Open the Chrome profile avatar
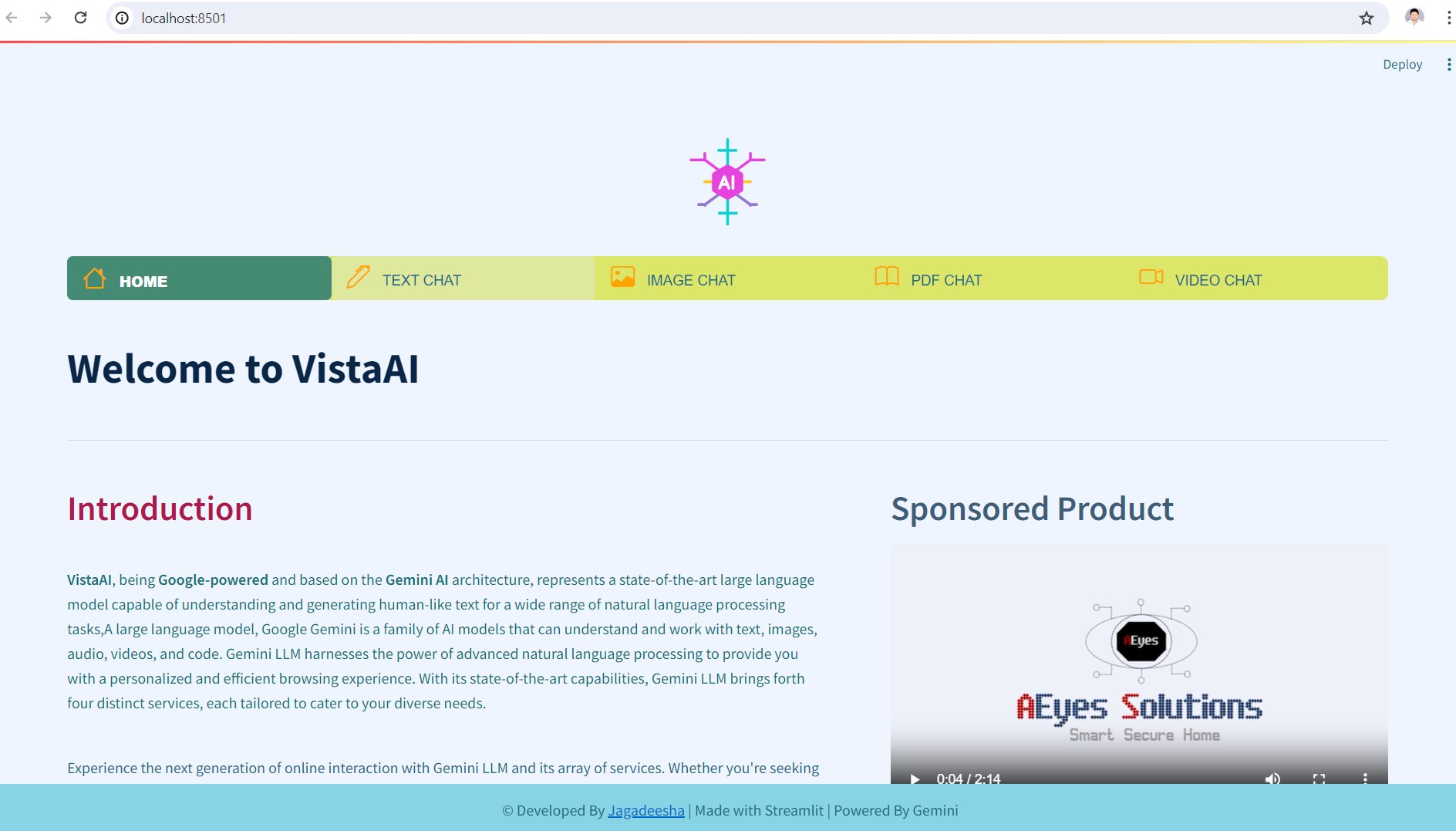Image resolution: width=1456 pixels, height=831 pixels. tap(1414, 17)
